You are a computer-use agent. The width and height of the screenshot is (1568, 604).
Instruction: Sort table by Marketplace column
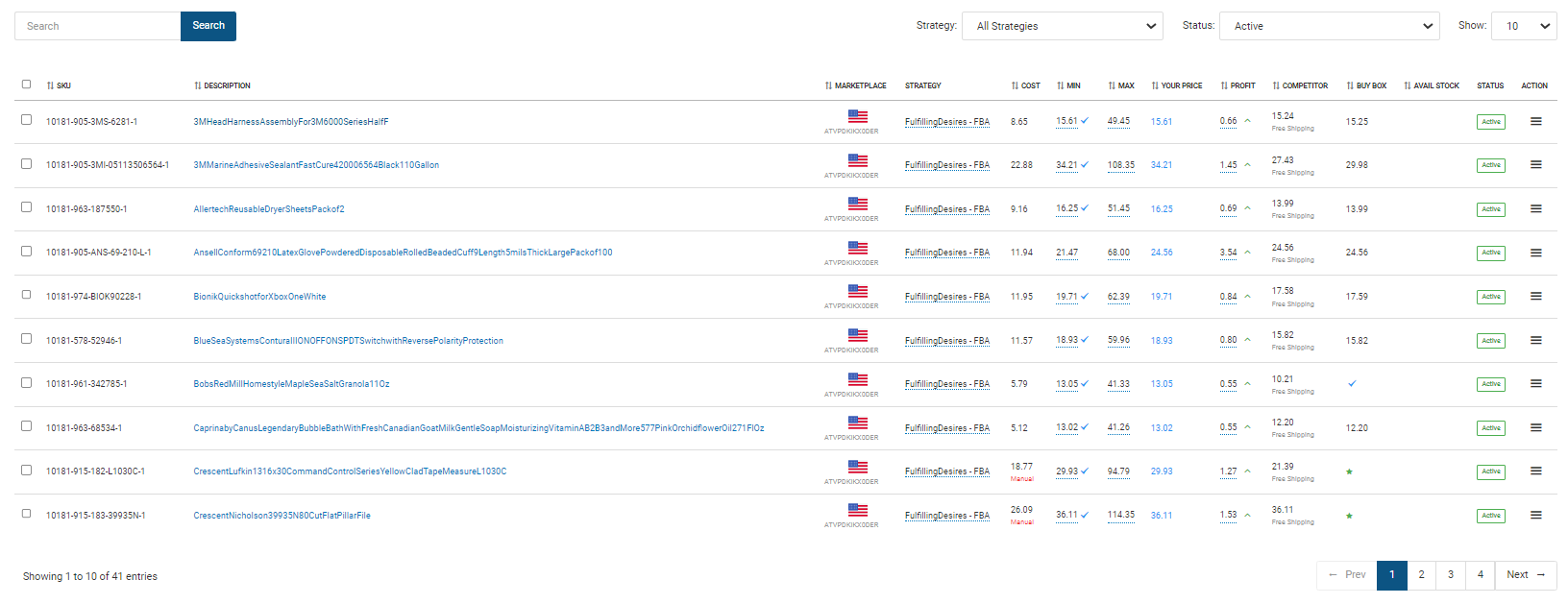pos(855,85)
